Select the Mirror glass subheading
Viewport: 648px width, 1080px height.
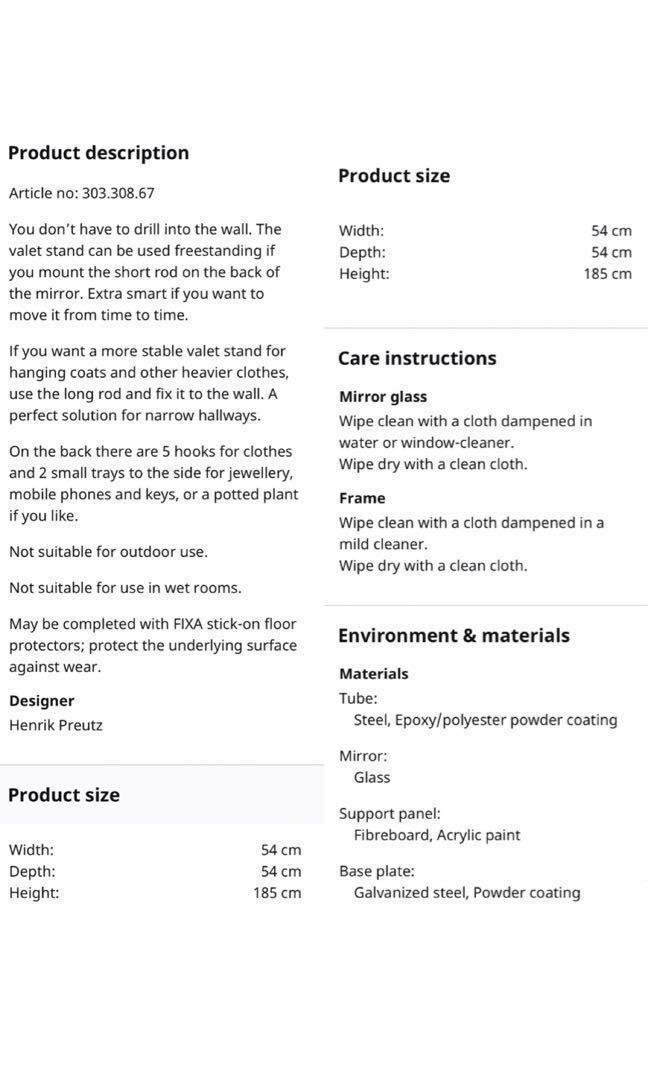point(383,397)
